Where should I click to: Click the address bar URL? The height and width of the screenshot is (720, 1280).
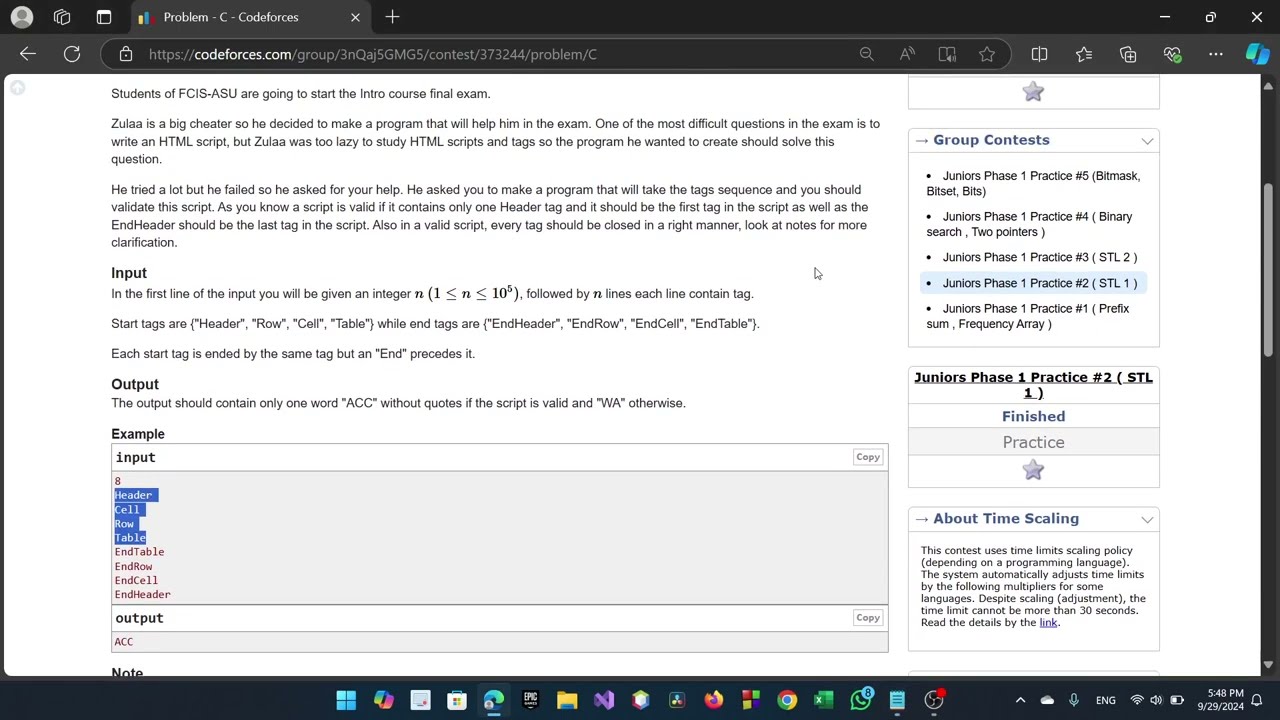point(372,54)
